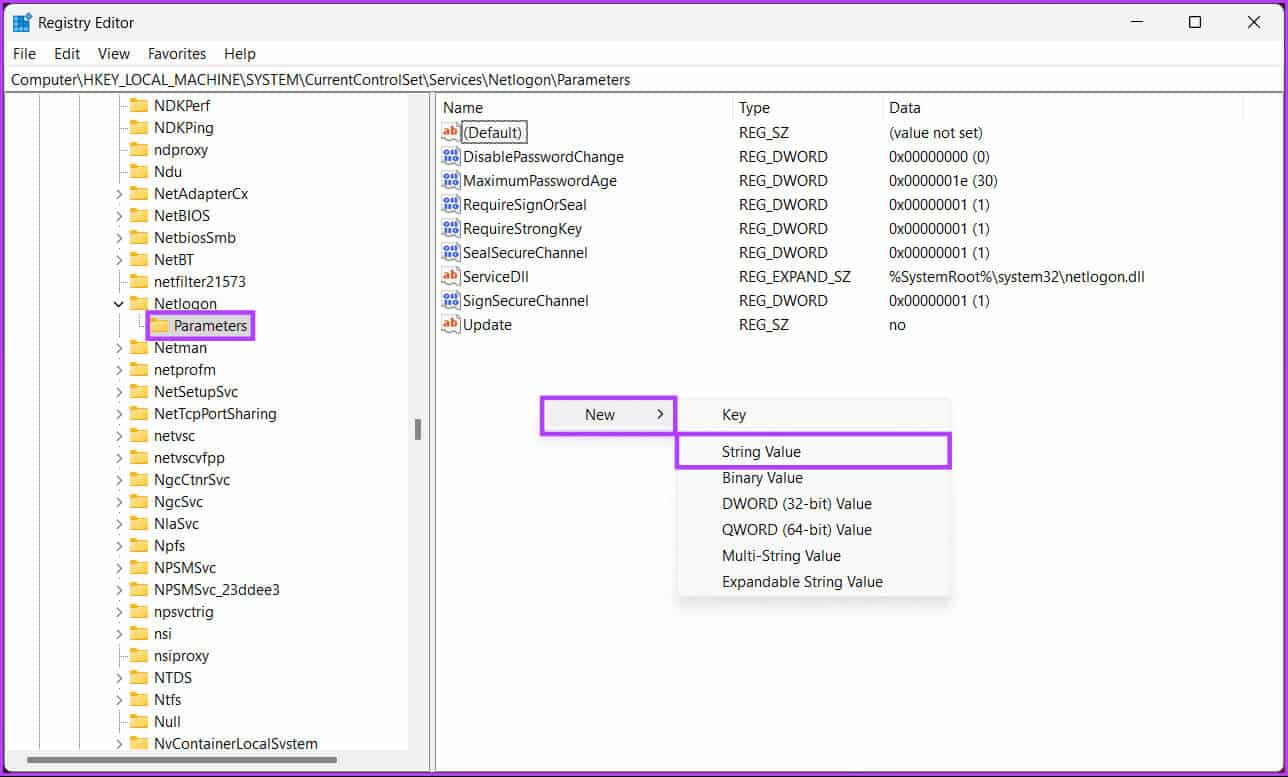
Task: Click the Parameters folder icon in tree
Action: [x=159, y=325]
